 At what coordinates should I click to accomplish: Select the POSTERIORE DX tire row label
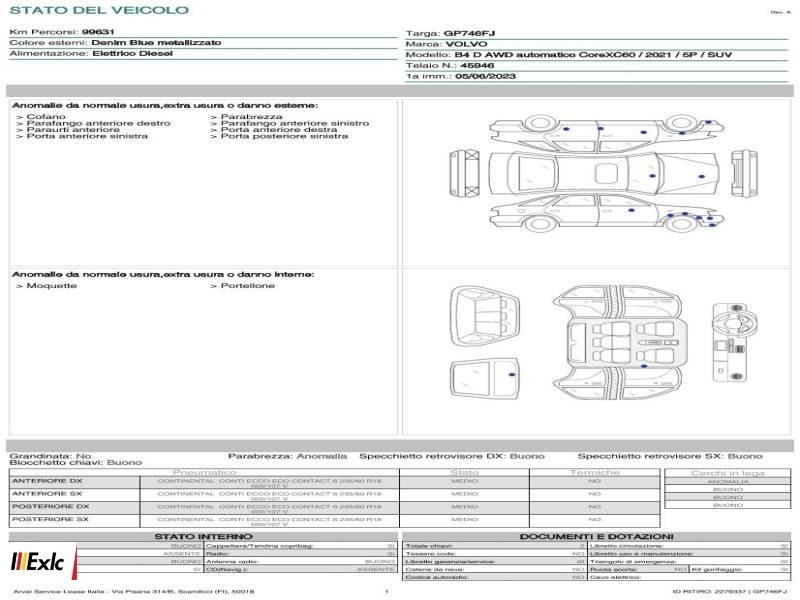coord(51,507)
